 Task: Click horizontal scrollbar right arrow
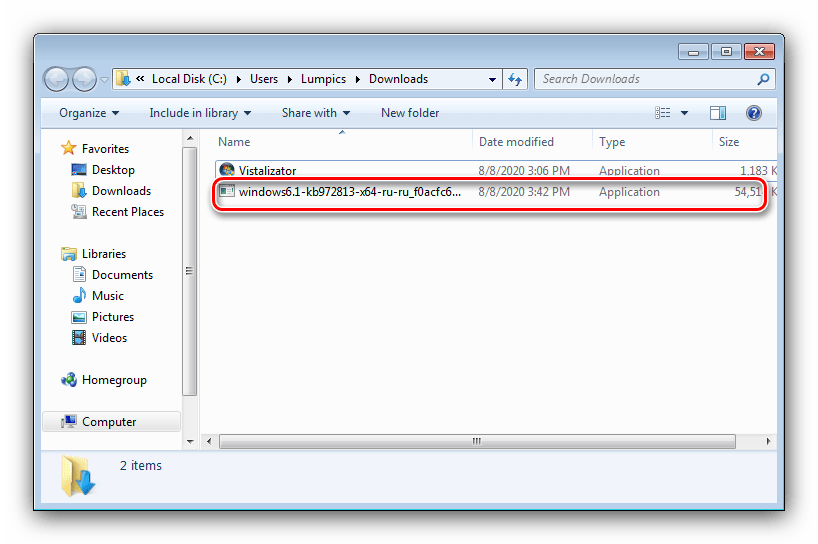(768, 441)
